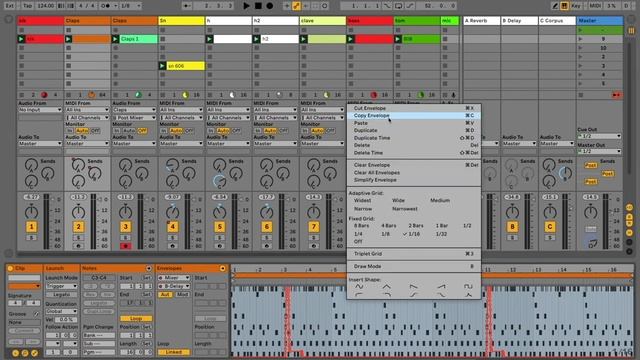This screenshot has height=360, width=640.
Task: Click the MIDI map mode button
Action: 595,6
